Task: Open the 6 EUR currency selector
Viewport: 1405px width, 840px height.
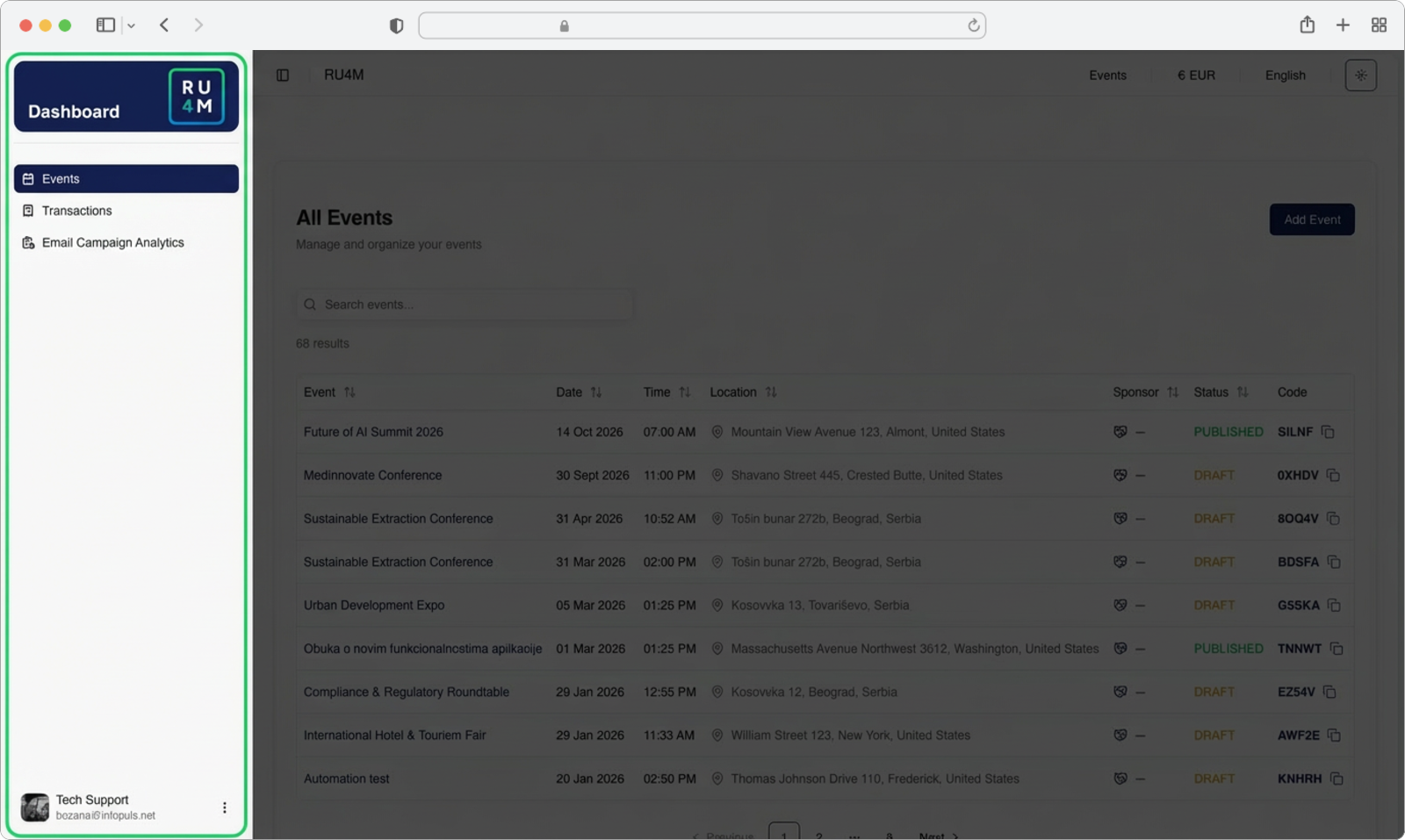Action: [1196, 75]
